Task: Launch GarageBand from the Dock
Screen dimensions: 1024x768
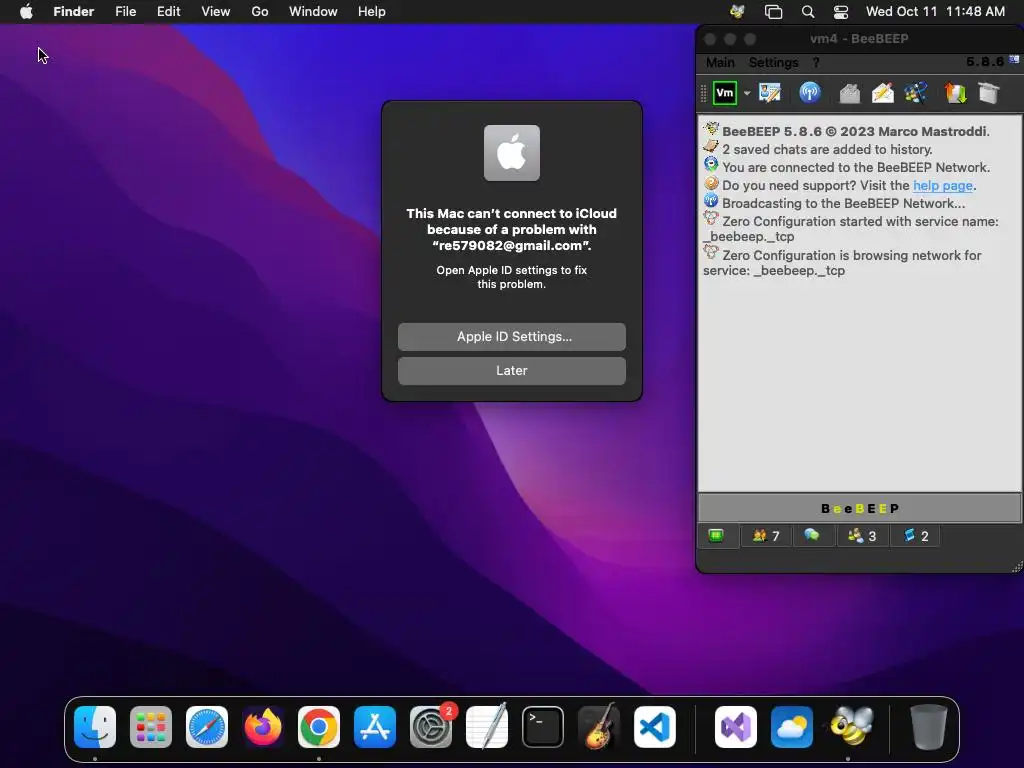Action: [x=599, y=726]
